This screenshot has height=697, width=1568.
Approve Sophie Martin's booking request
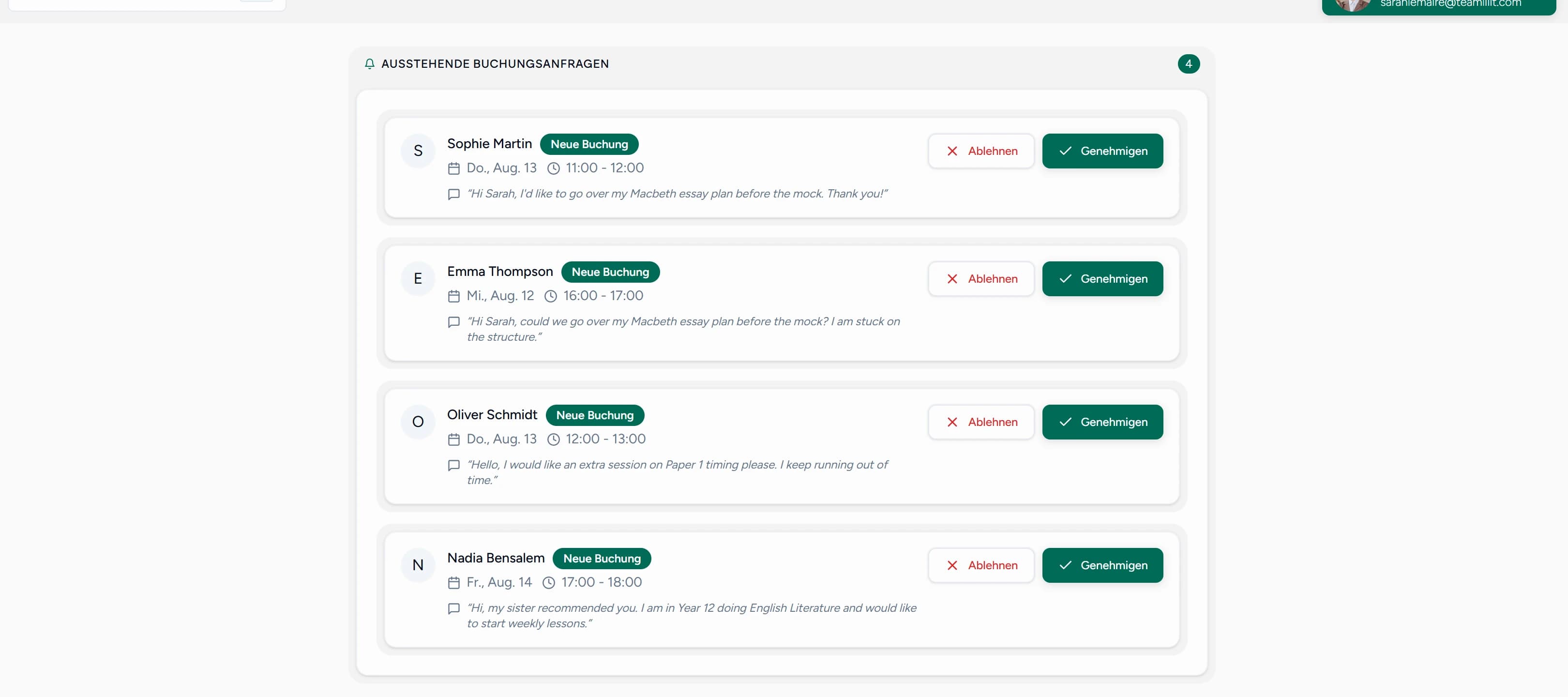(x=1102, y=151)
